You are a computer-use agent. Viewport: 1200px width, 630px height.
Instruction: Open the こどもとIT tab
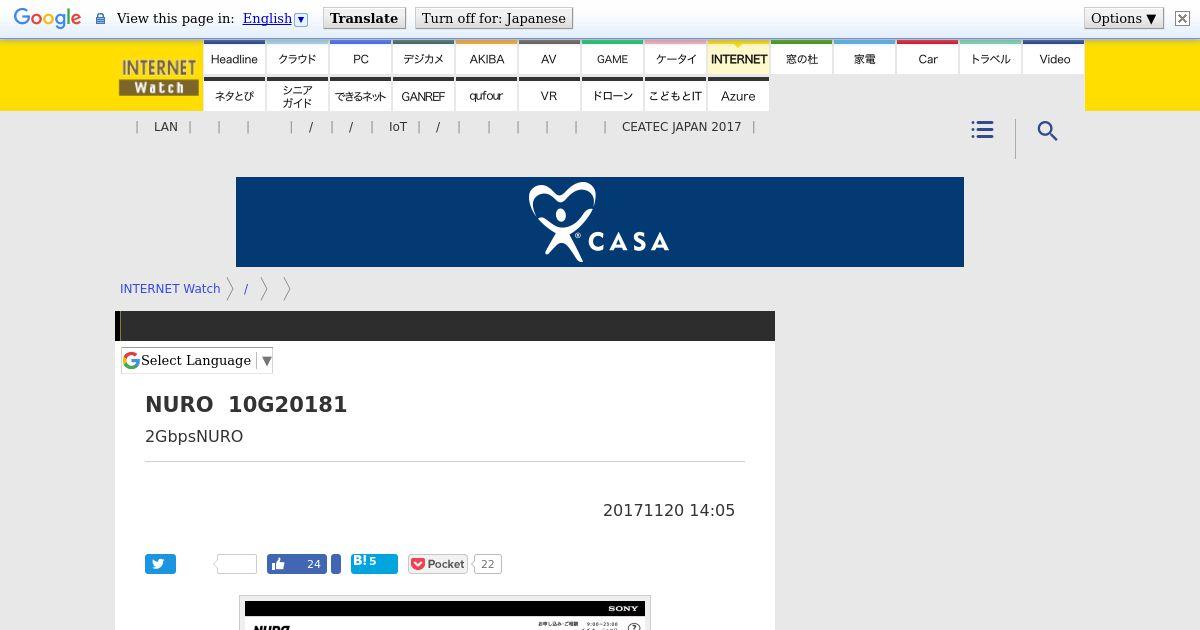click(676, 95)
